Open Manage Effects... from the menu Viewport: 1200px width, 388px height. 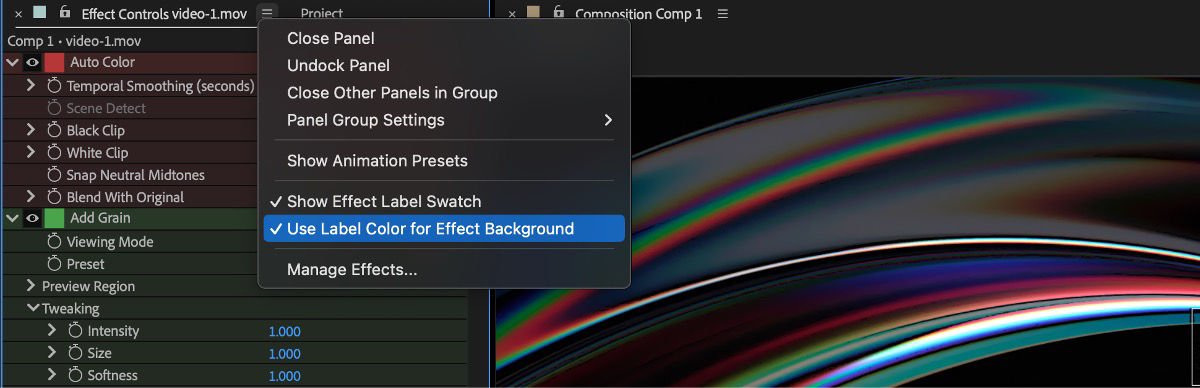[x=444, y=269]
